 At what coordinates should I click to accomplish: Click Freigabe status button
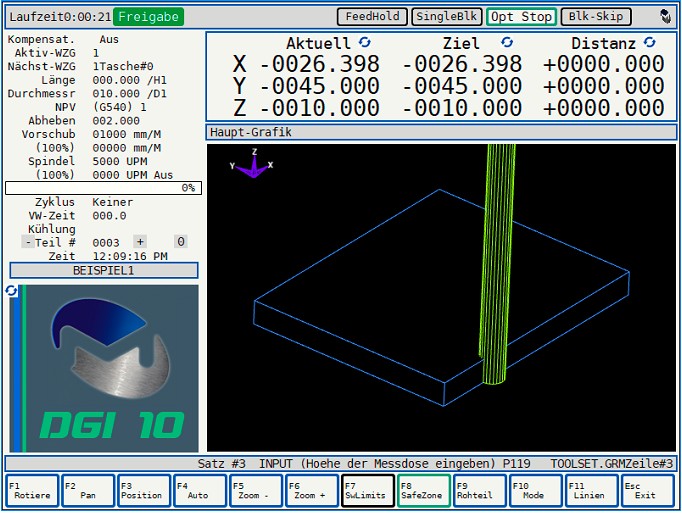click(148, 17)
